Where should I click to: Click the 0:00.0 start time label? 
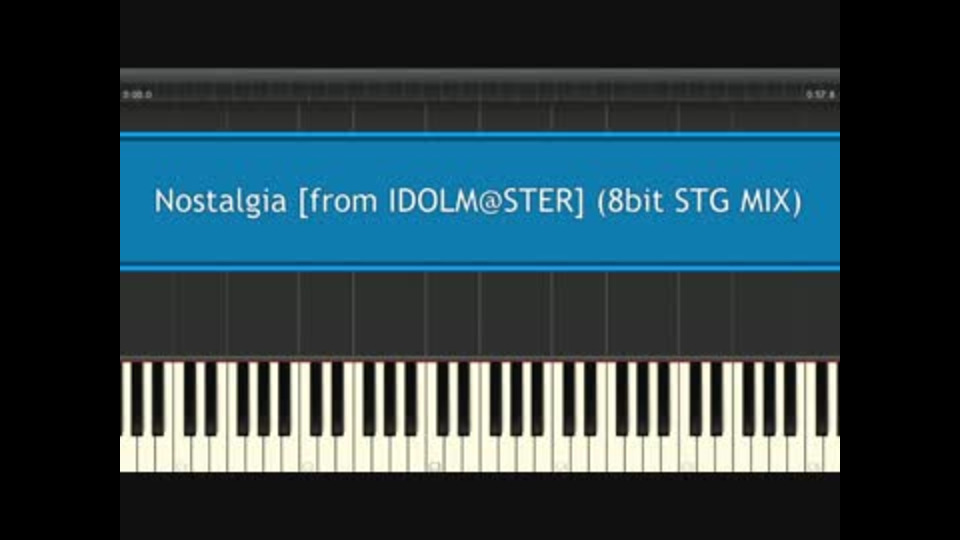(x=137, y=95)
